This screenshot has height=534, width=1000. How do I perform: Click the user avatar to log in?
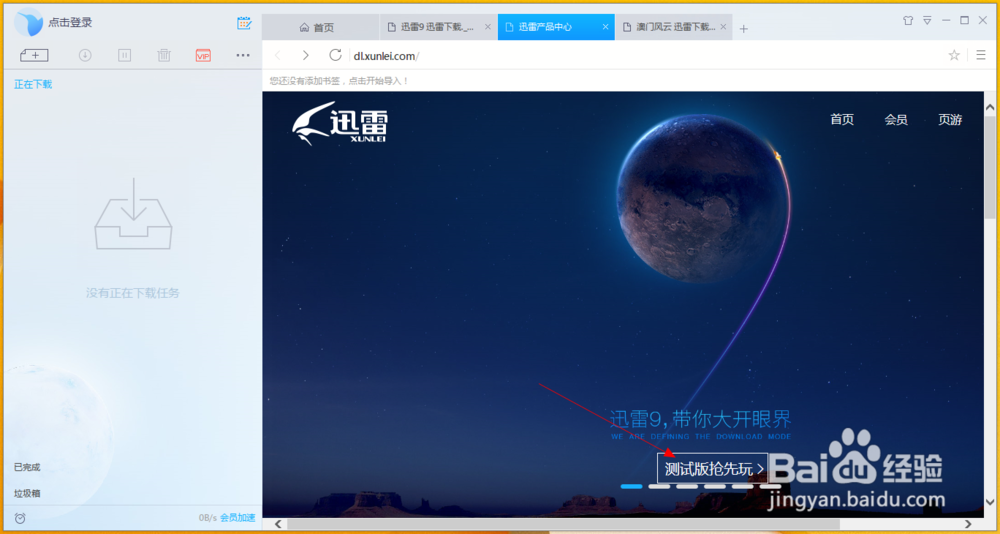(29, 22)
